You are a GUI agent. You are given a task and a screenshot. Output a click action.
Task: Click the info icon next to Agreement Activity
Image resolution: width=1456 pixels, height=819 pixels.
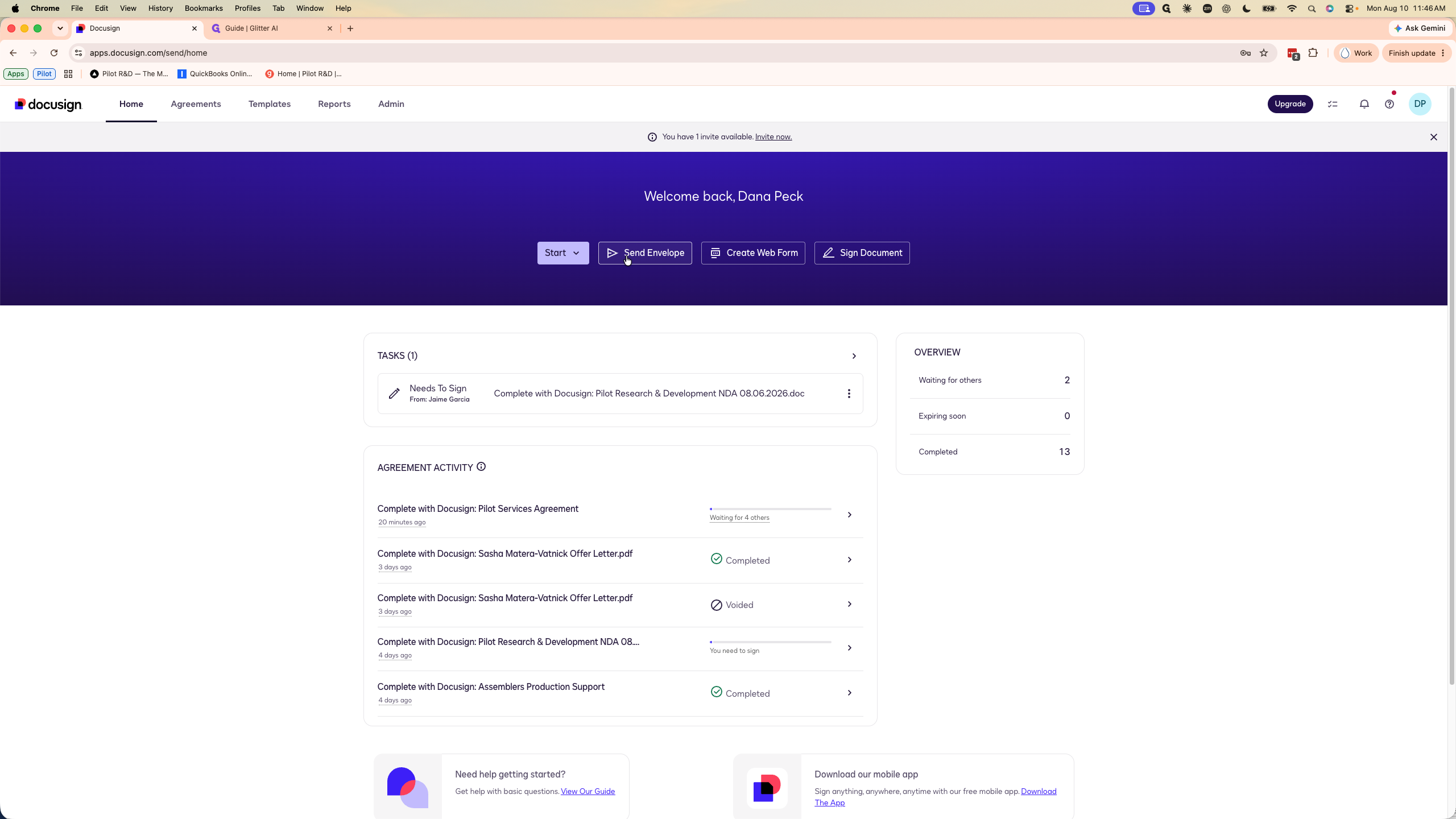481,467
